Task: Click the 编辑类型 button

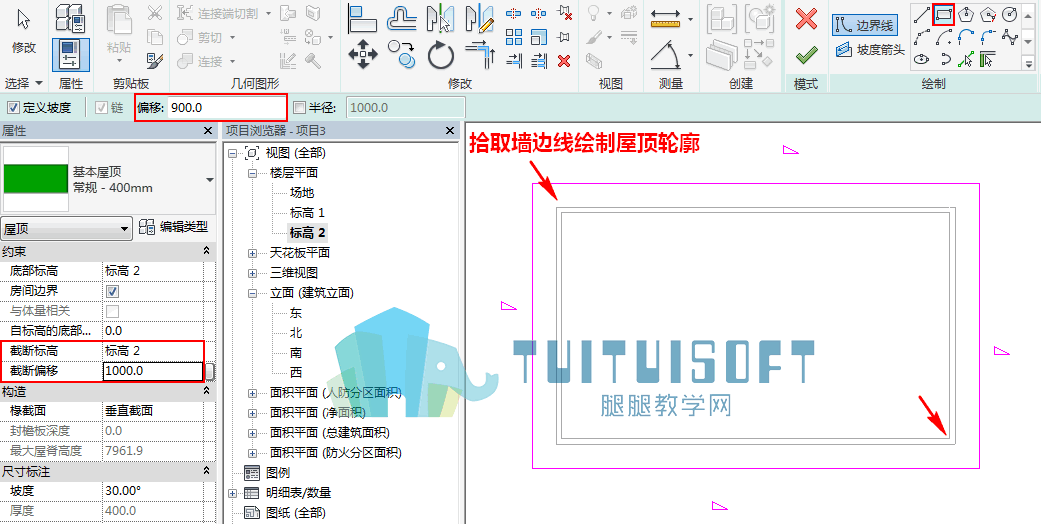Action: pos(174,227)
